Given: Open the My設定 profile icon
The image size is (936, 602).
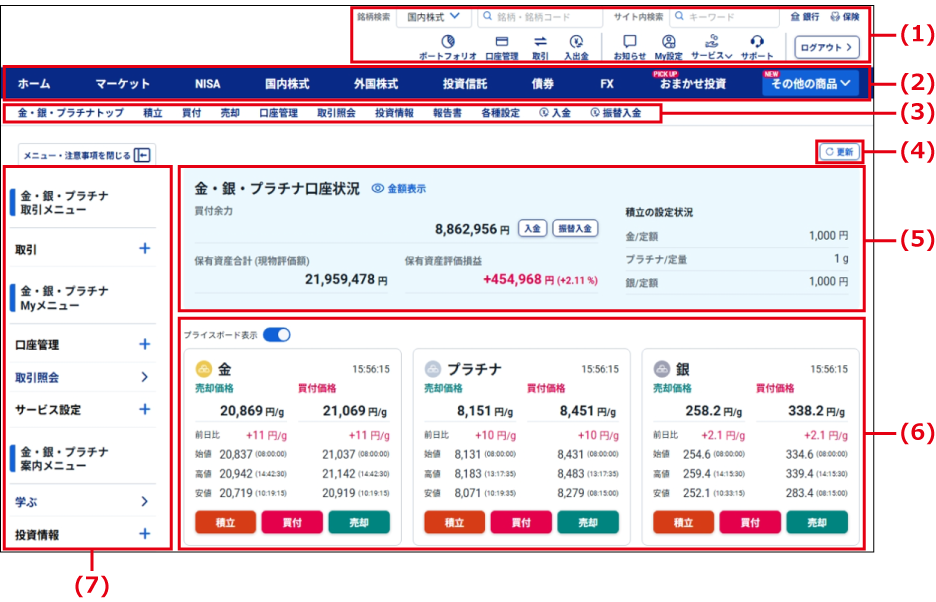Looking at the screenshot, I should tap(668, 42).
